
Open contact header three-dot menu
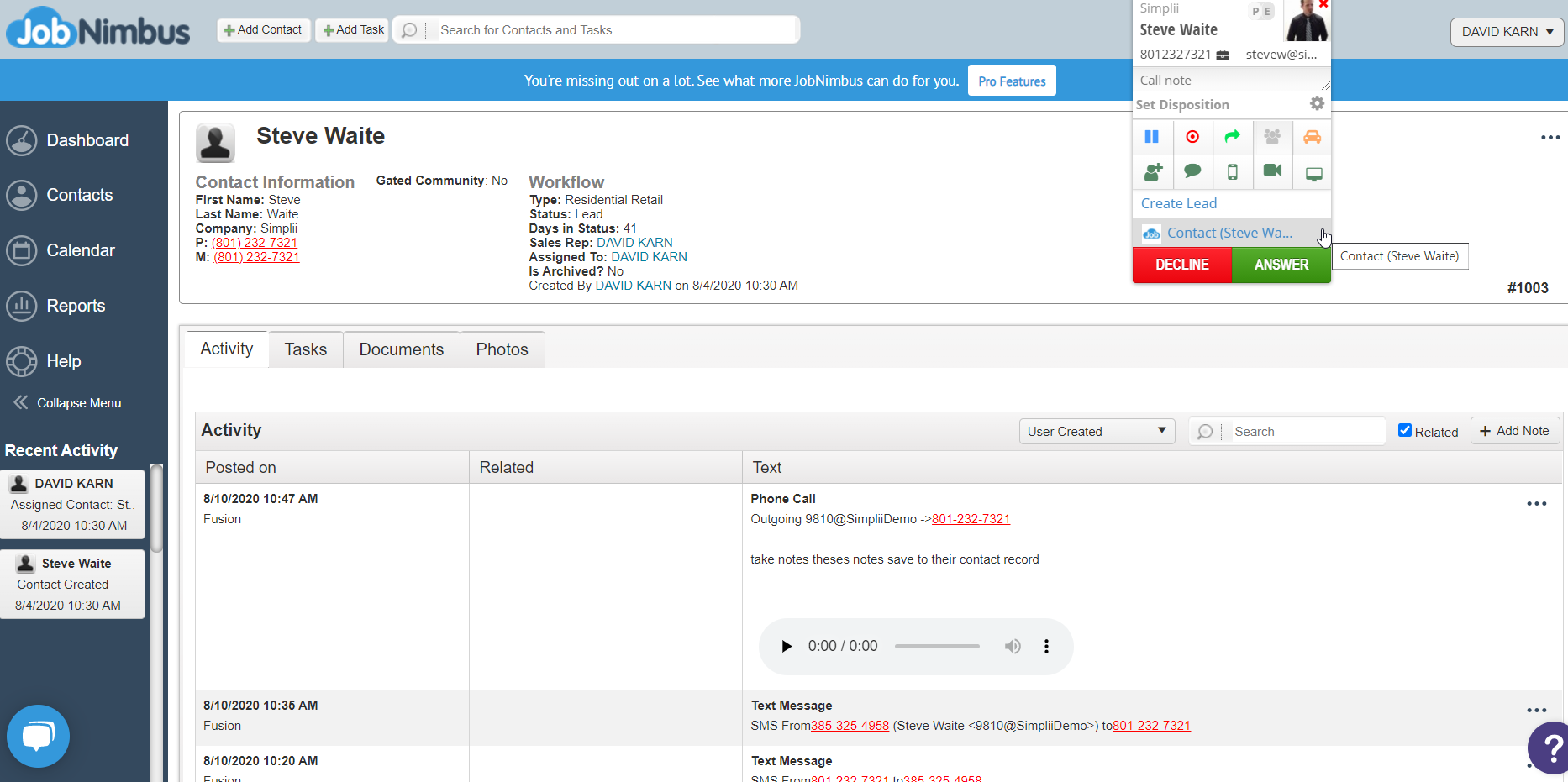pyautogui.click(x=1550, y=137)
